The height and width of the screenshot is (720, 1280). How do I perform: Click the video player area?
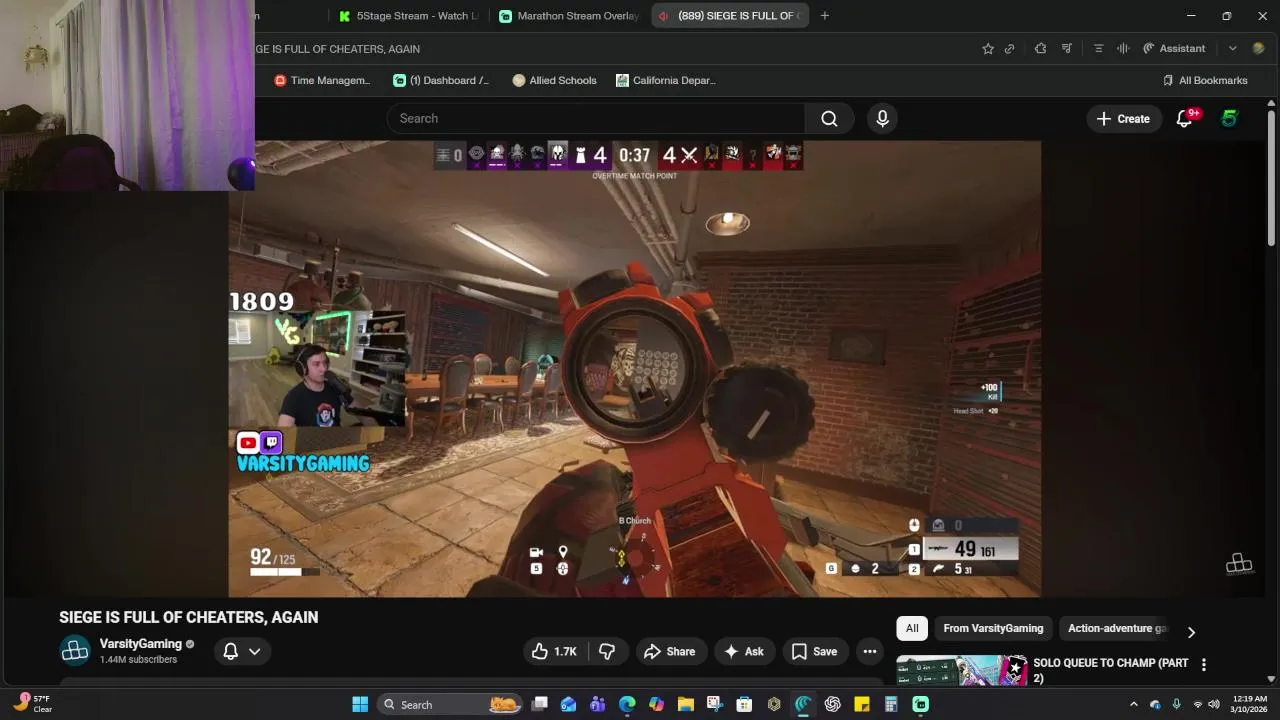(x=634, y=368)
